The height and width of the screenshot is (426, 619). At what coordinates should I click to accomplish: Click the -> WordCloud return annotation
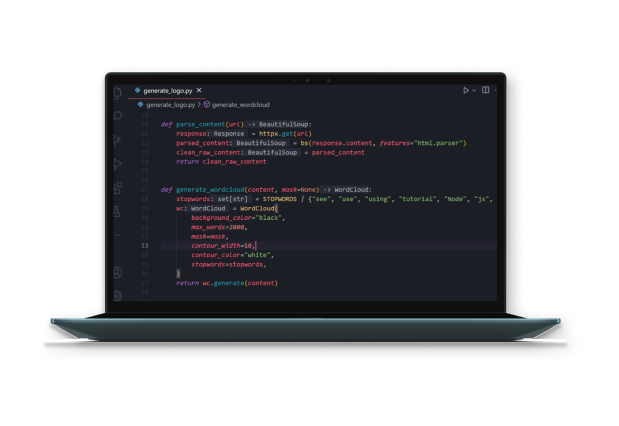(346, 190)
